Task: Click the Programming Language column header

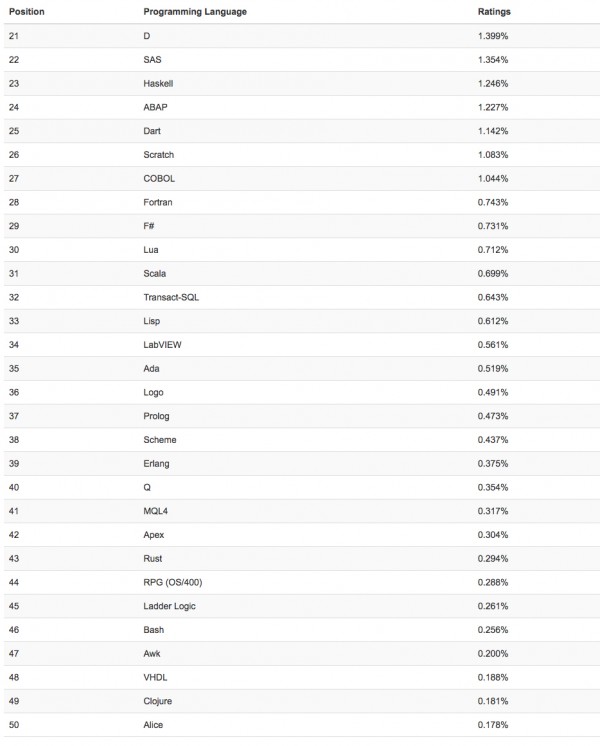Action: point(195,11)
